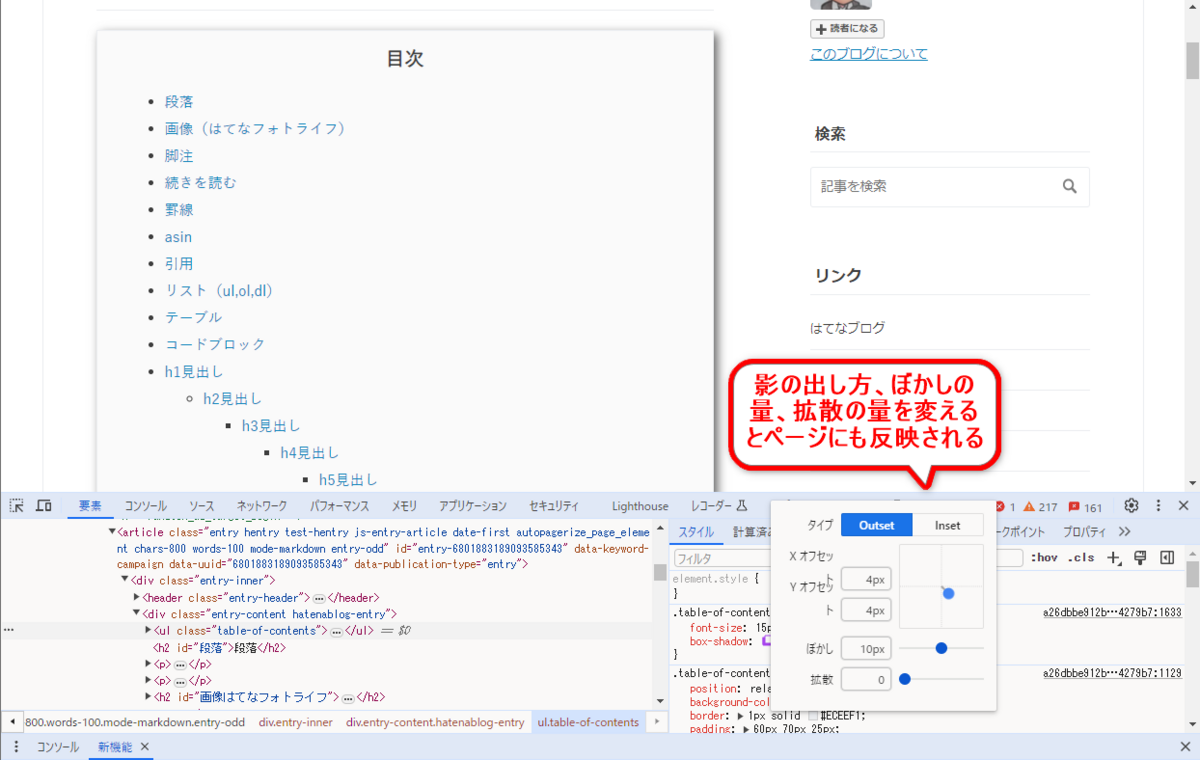The height and width of the screenshot is (760, 1200).
Task: Toggle the computed styles sidebar icon
Action: tap(1167, 558)
